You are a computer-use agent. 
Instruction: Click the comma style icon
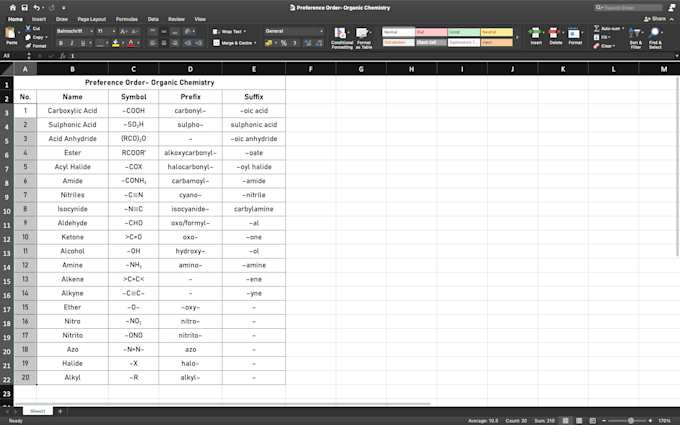295,43
